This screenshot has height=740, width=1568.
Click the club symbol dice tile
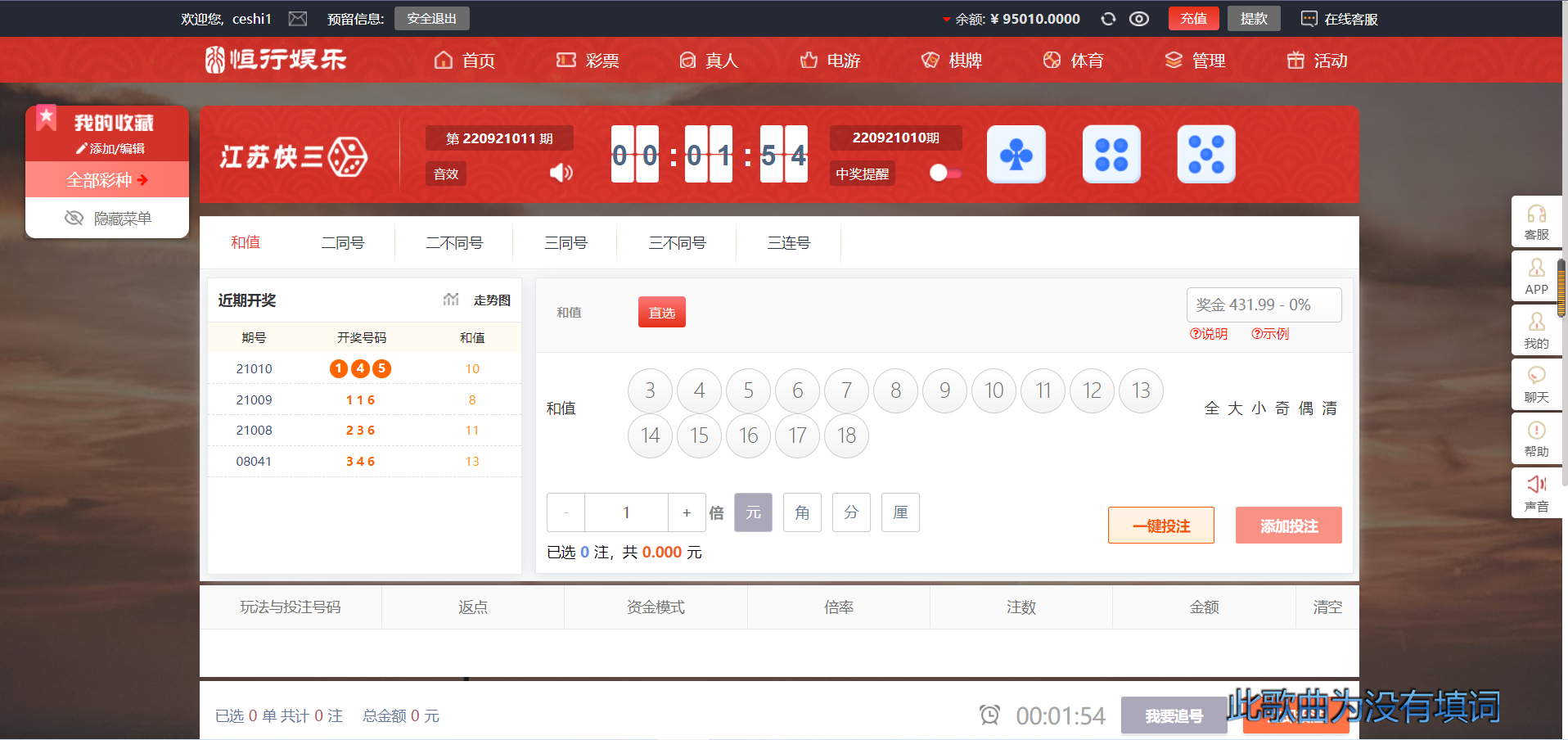[1016, 154]
